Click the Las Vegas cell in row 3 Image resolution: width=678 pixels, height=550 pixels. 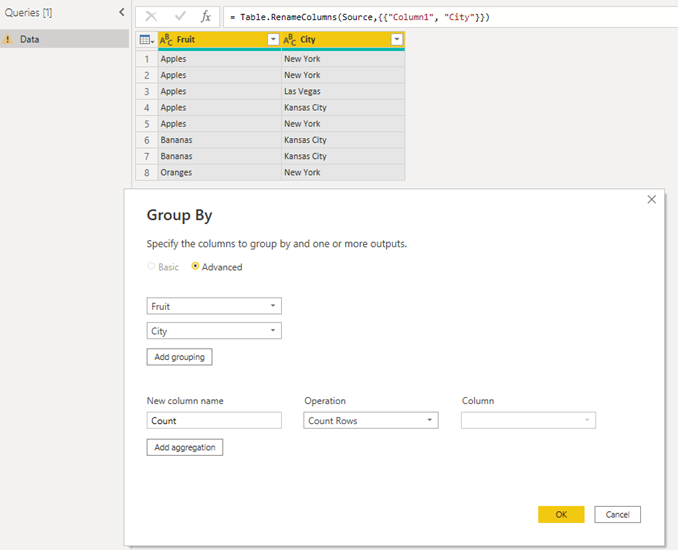point(343,91)
